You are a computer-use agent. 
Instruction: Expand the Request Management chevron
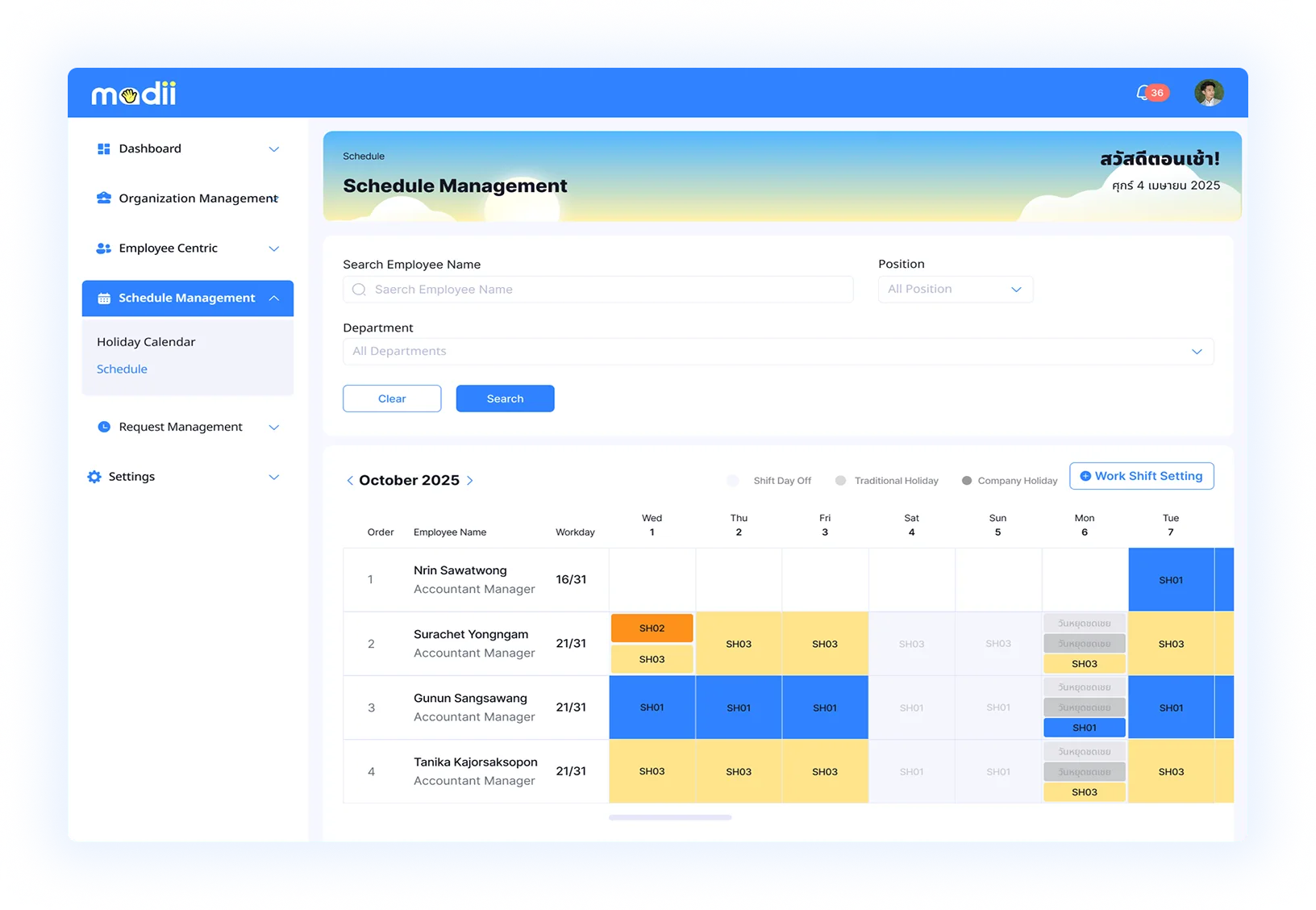click(x=274, y=428)
